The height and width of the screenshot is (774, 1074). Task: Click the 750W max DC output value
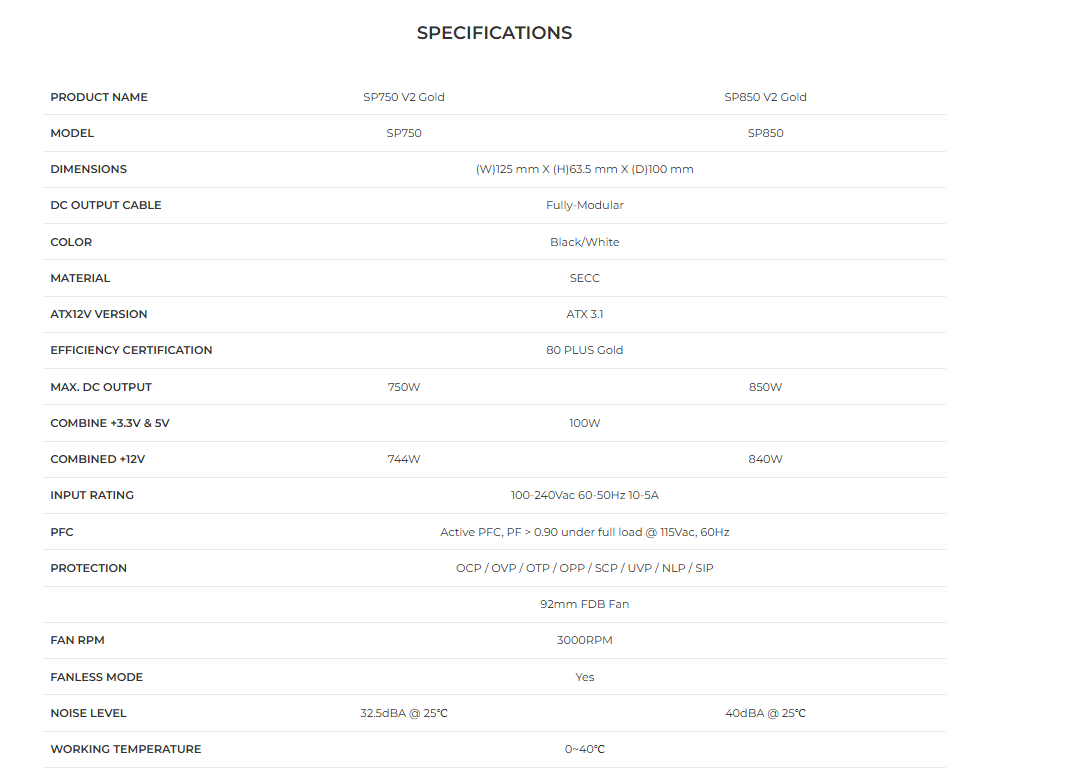[404, 387]
